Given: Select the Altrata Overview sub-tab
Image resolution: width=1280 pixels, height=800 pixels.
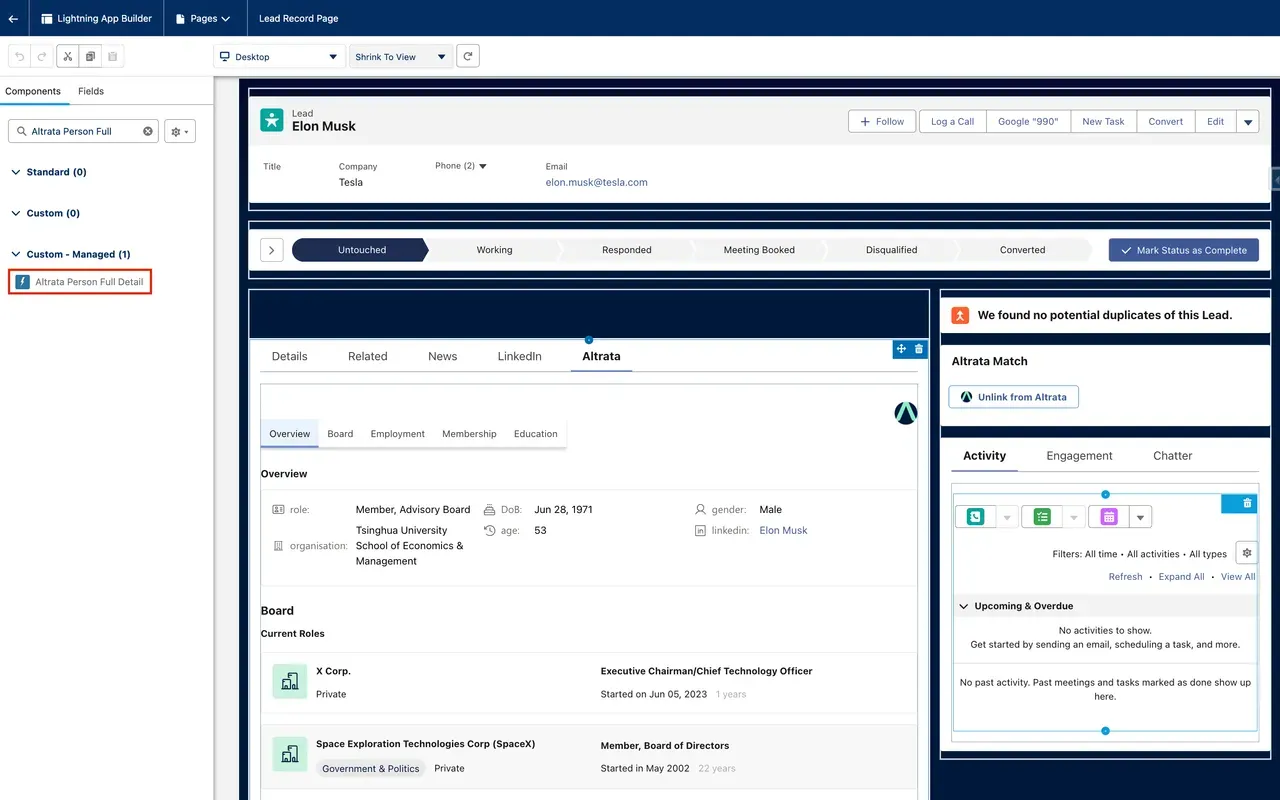Looking at the screenshot, I should [290, 434].
